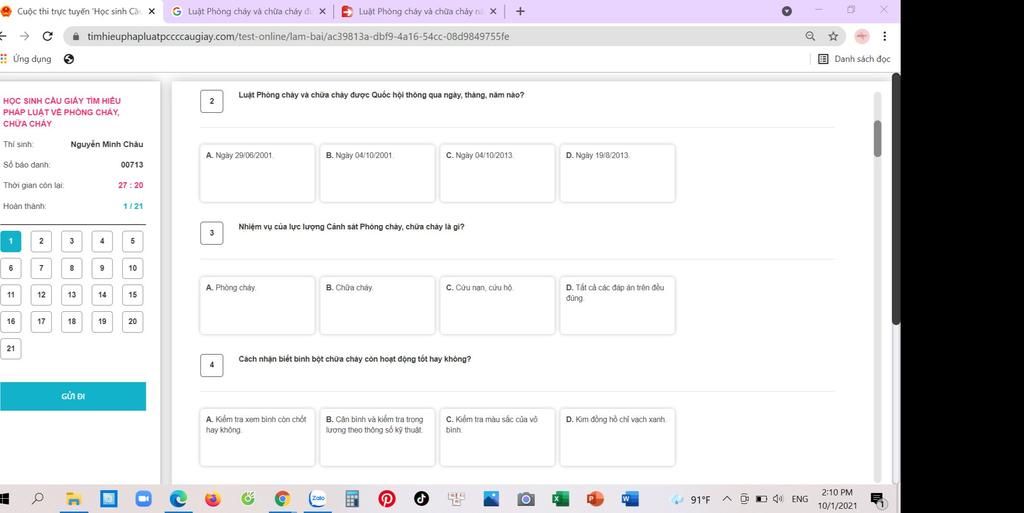Open question 19 from the number grid

[102, 322]
